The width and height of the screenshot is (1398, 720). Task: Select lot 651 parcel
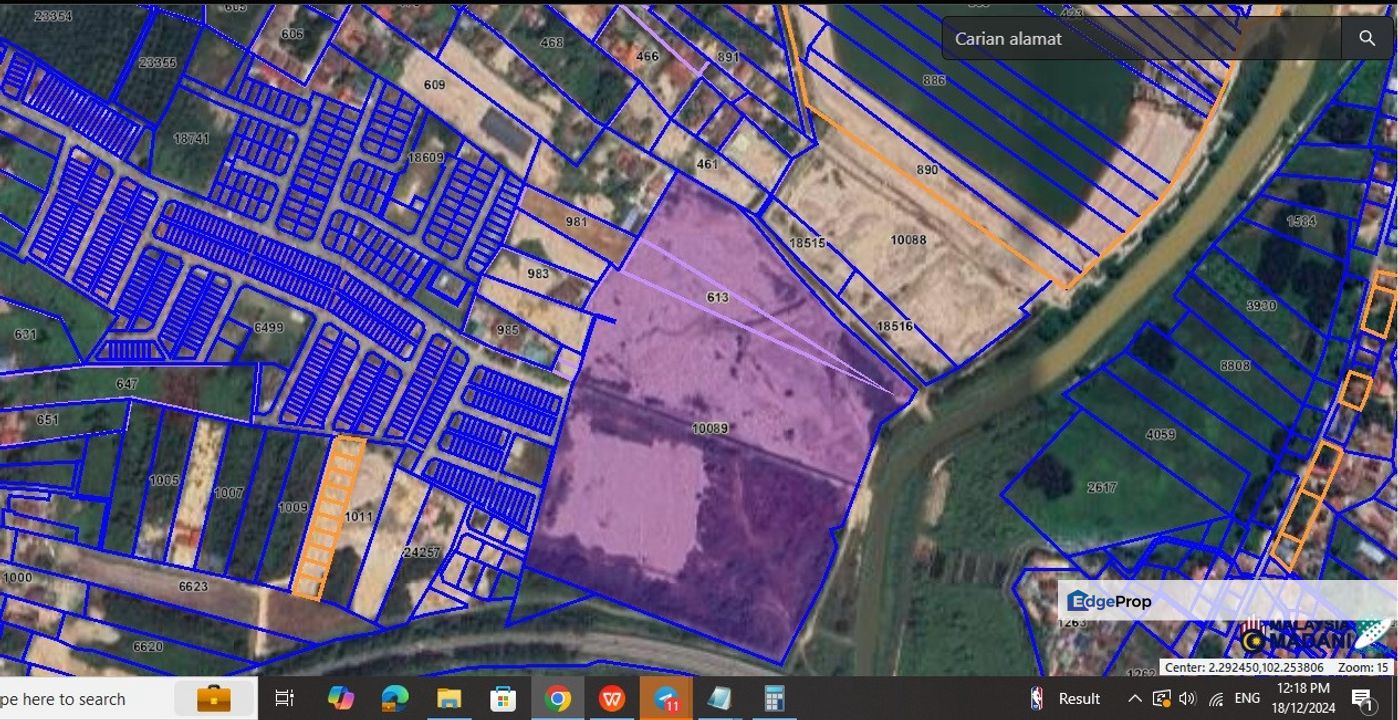tap(47, 420)
